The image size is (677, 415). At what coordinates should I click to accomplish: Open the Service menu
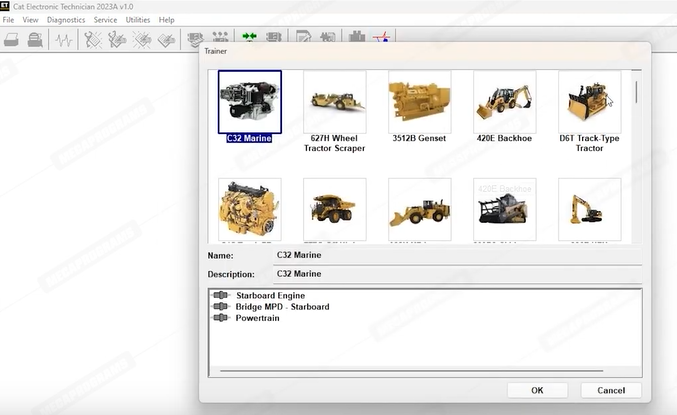[x=105, y=20]
